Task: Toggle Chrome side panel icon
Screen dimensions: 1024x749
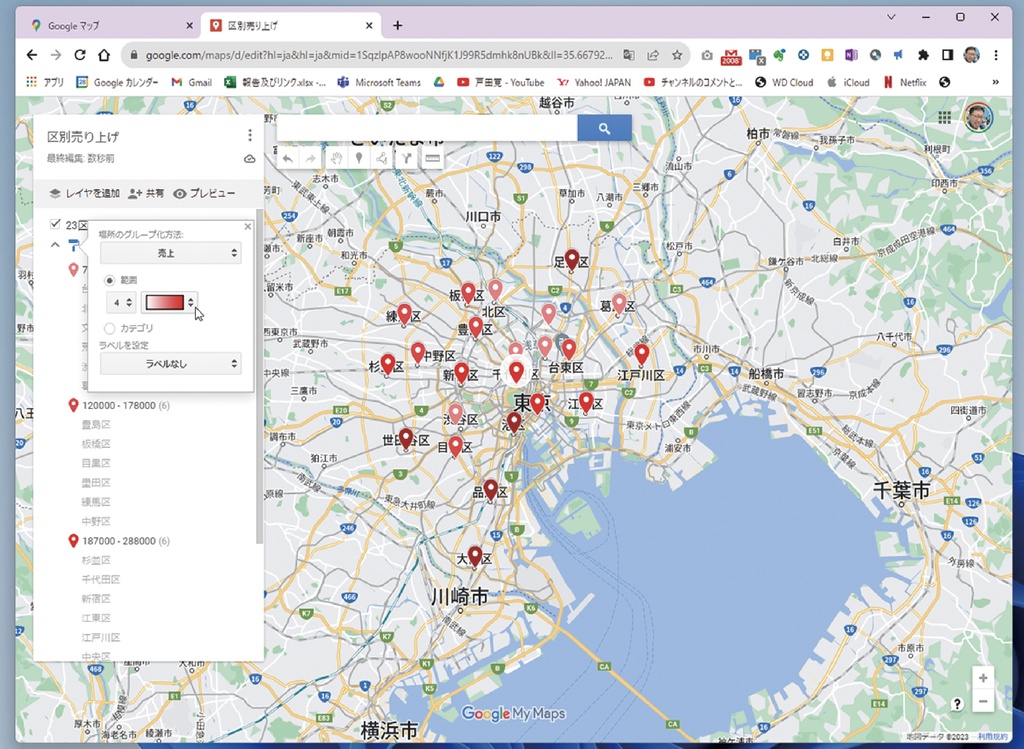Action: 947,56
